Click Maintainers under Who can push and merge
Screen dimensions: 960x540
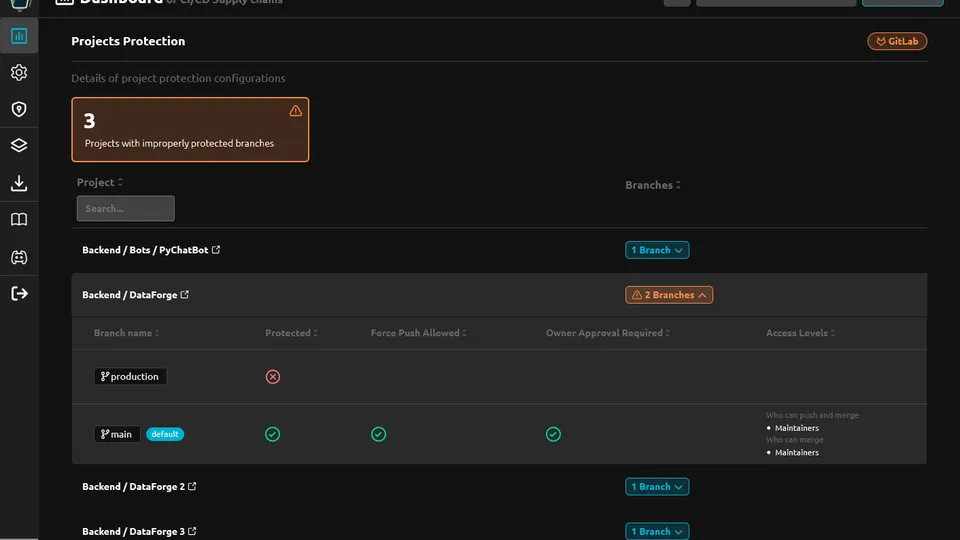coord(797,428)
